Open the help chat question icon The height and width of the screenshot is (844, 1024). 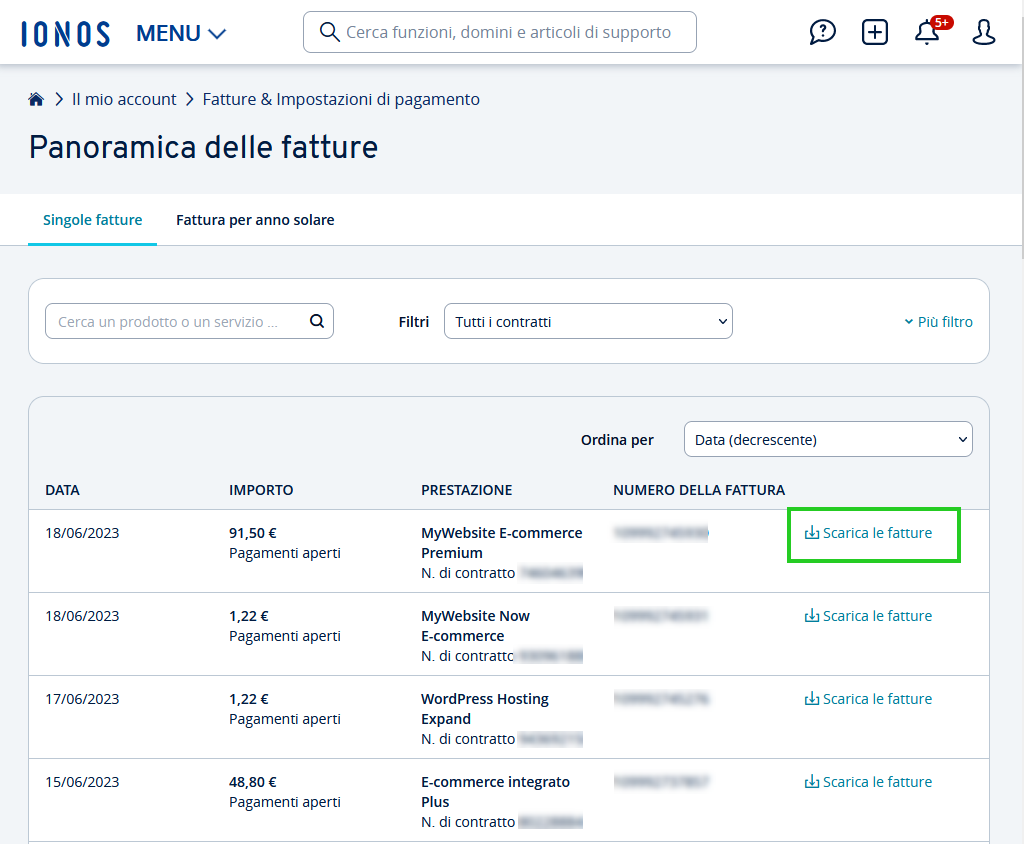tap(822, 32)
